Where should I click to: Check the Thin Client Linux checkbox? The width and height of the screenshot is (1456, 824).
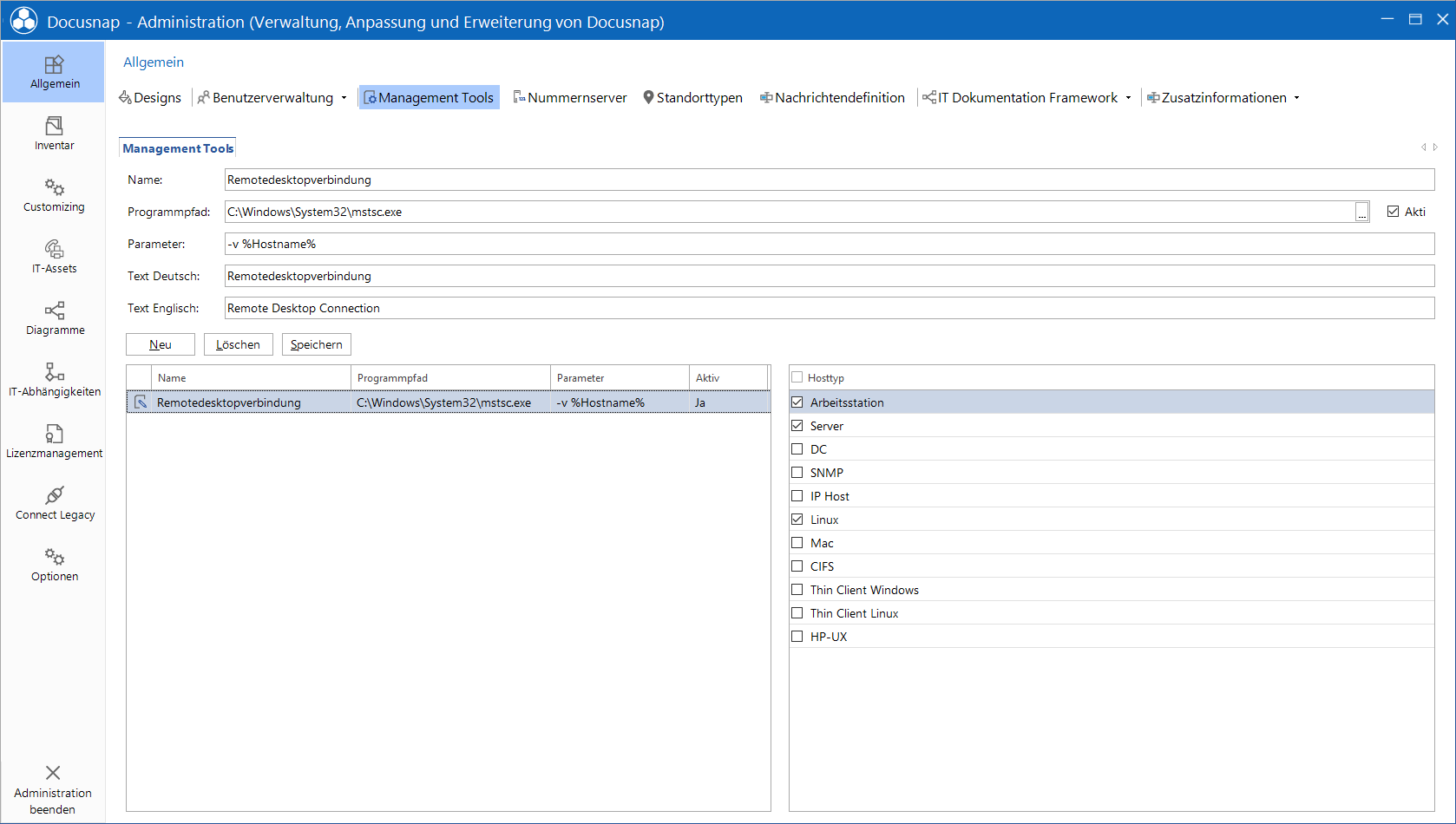[x=797, y=613]
